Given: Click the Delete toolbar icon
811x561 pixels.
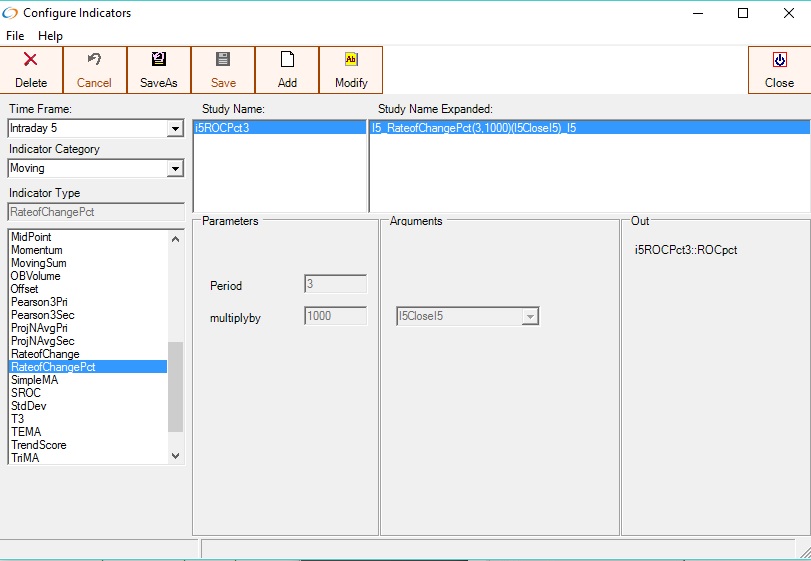Looking at the screenshot, I should (x=31, y=60).
